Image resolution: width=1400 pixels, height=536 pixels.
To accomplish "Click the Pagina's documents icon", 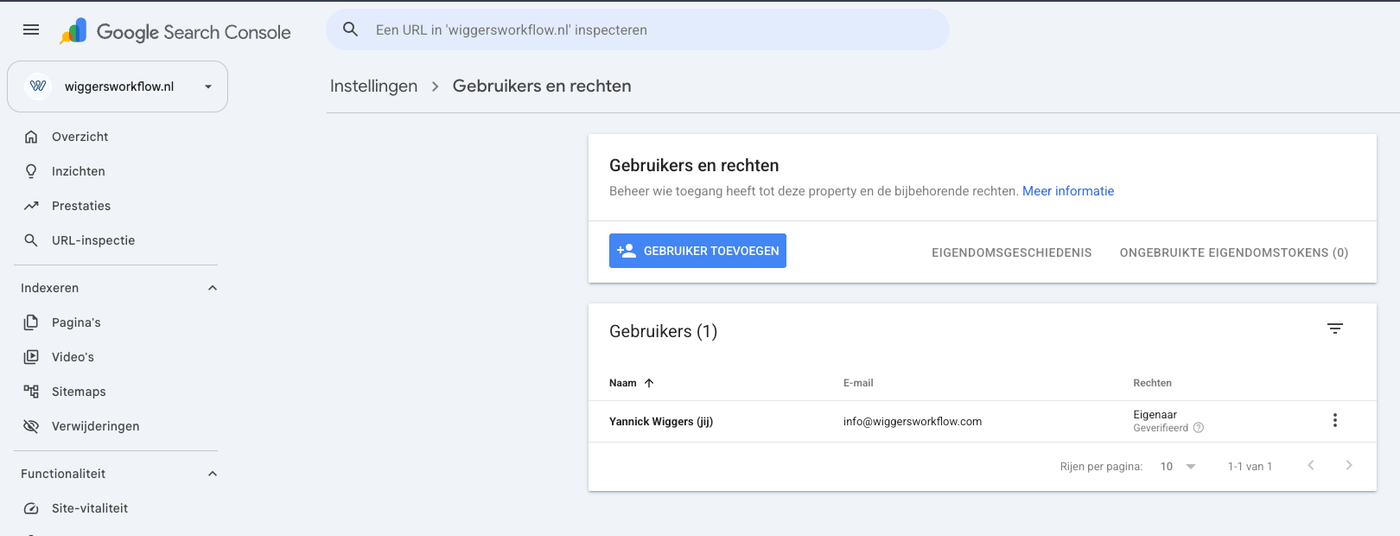I will pyautogui.click(x=31, y=323).
